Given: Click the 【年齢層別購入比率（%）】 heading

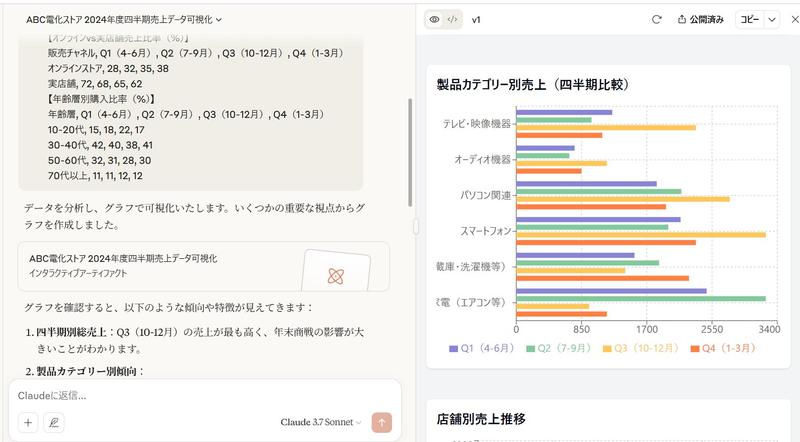Looking at the screenshot, I should click(102, 99).
